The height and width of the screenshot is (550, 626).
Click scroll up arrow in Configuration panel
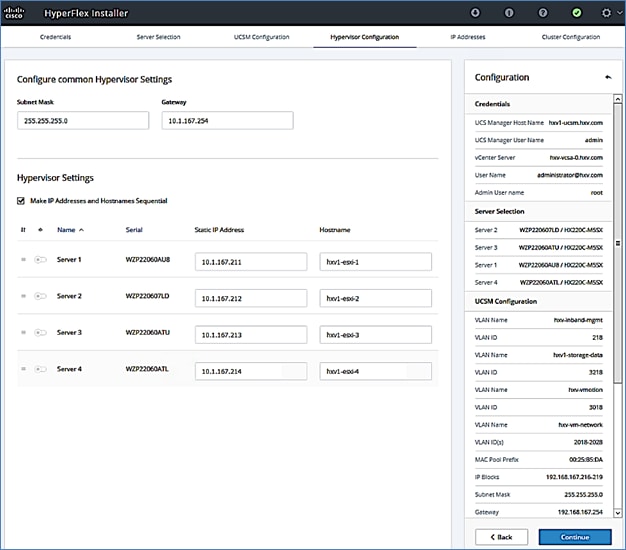(618, 99)
